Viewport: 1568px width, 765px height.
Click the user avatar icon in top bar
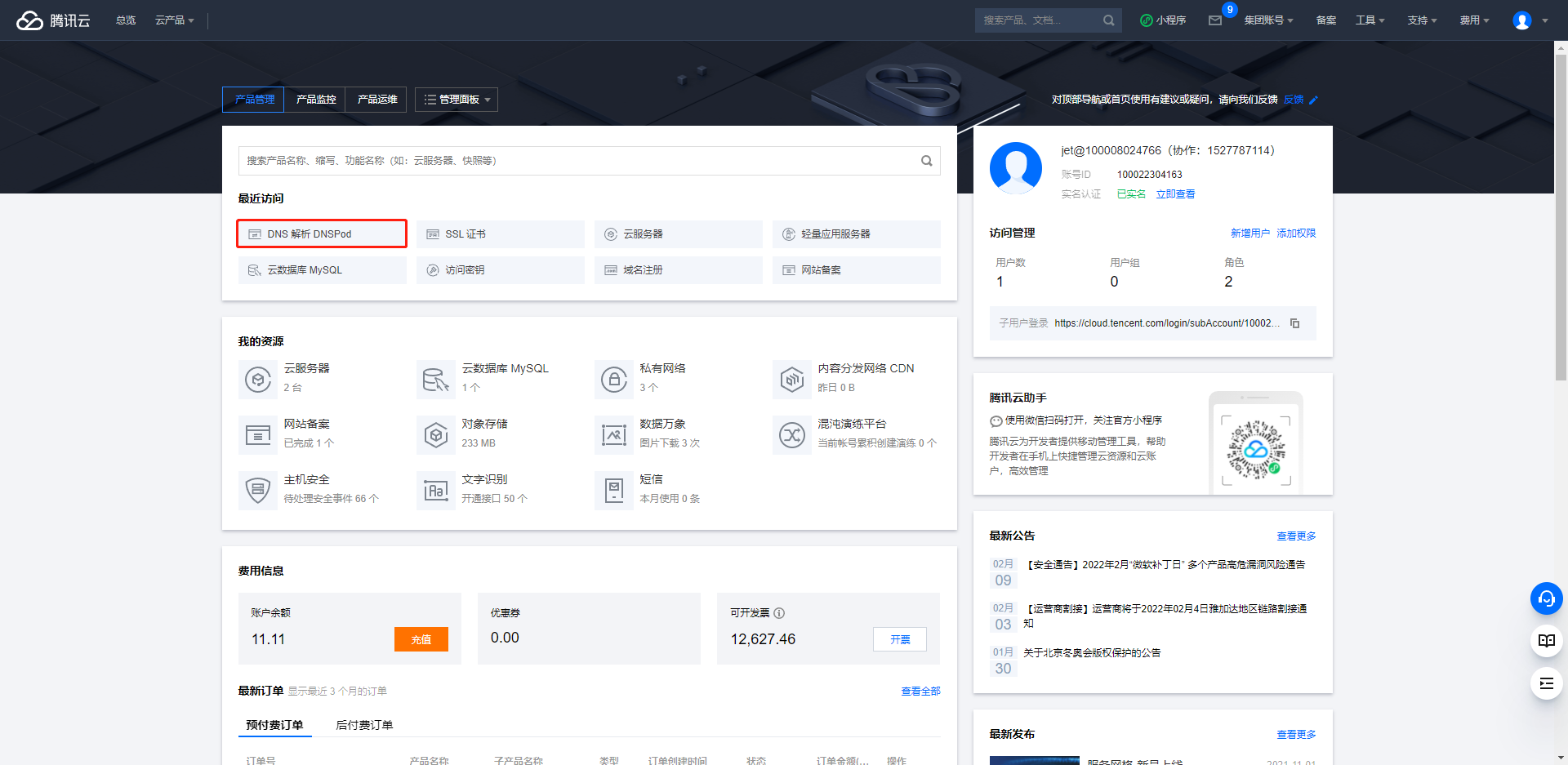click(1521, 20)
